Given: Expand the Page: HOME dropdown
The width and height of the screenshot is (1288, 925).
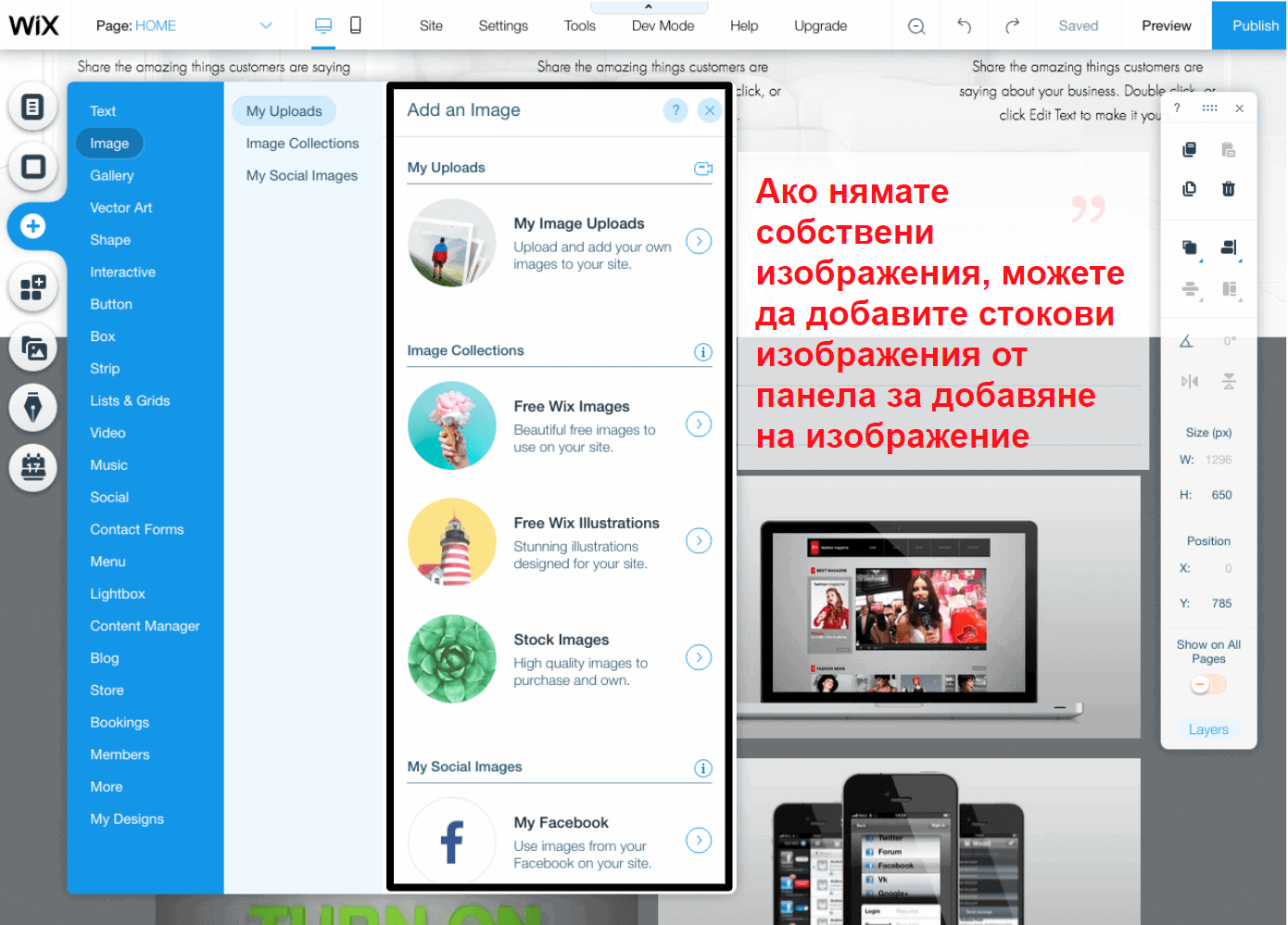Looking at the screenshot, I should tap(266, 26).
